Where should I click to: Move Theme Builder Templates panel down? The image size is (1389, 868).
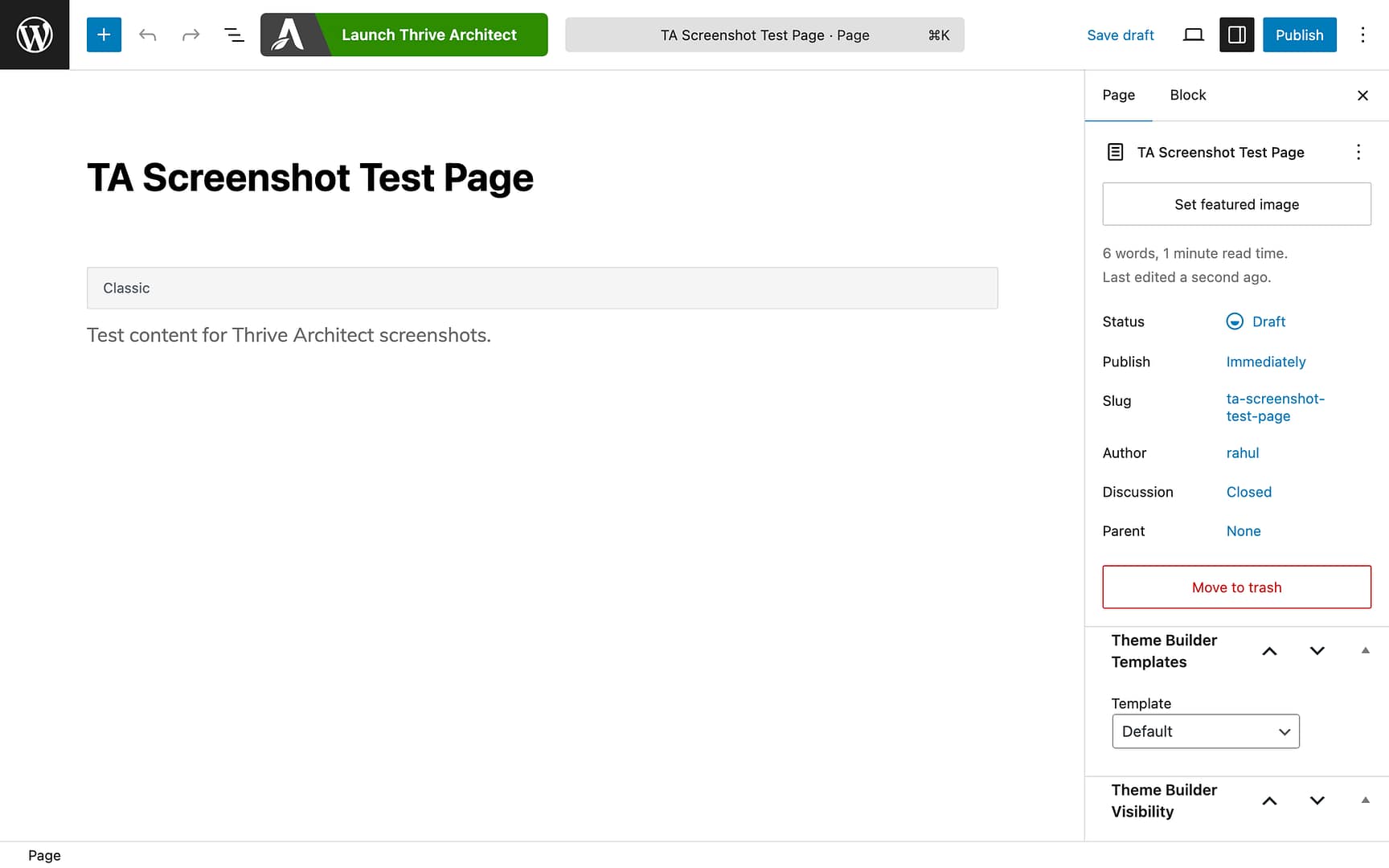click(1317, 650)
